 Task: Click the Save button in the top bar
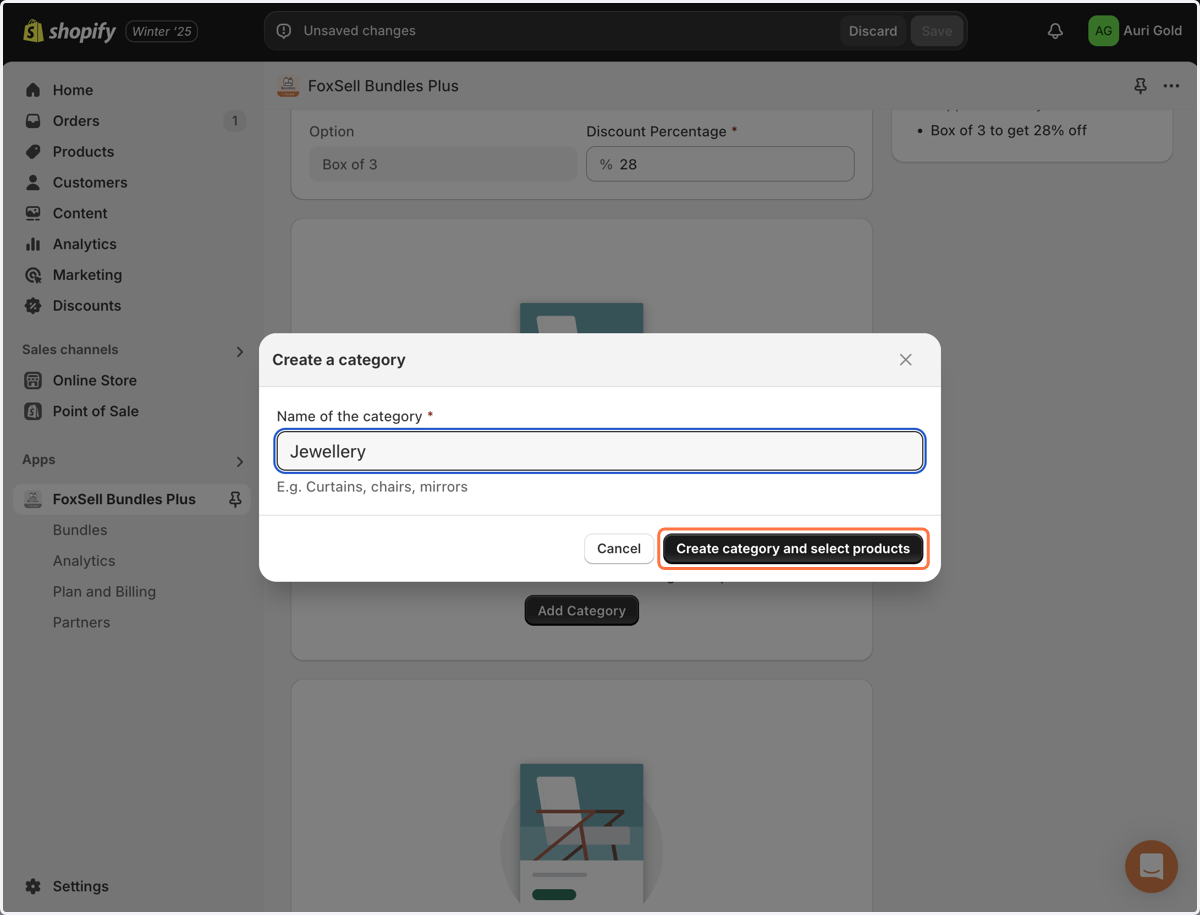pyautogui.click(x=937, y=31)
